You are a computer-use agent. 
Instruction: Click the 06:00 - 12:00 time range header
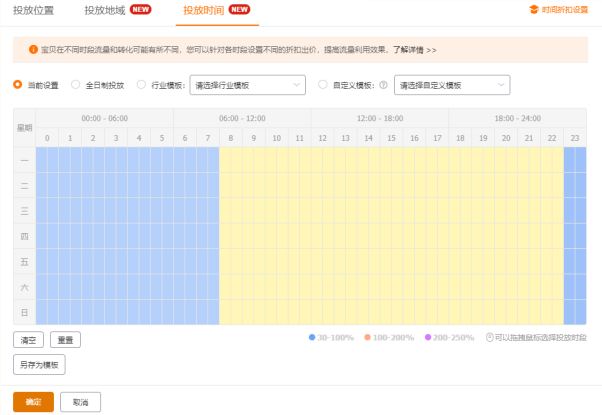pos(242,118)
